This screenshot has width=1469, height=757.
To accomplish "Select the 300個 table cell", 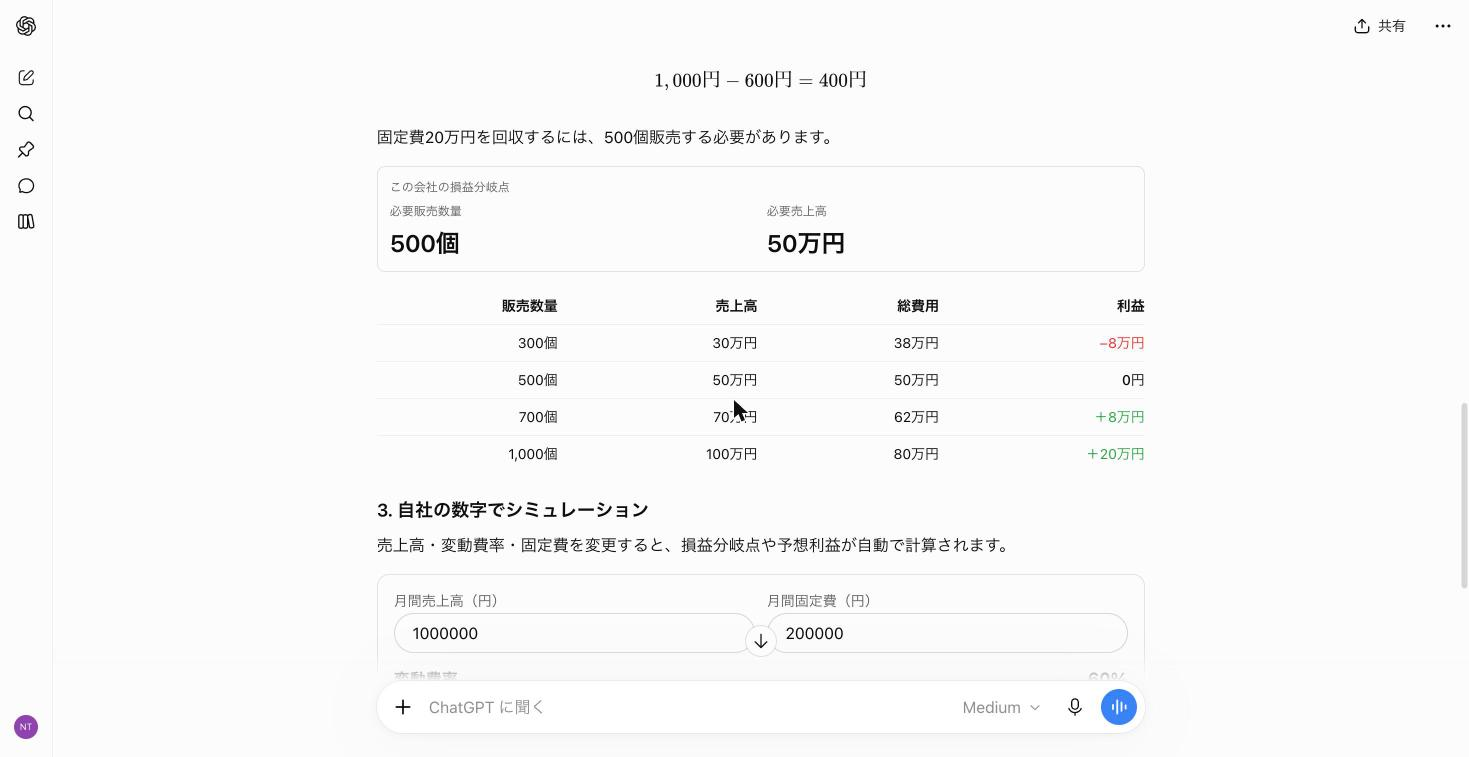I will [x=537, y=343].
